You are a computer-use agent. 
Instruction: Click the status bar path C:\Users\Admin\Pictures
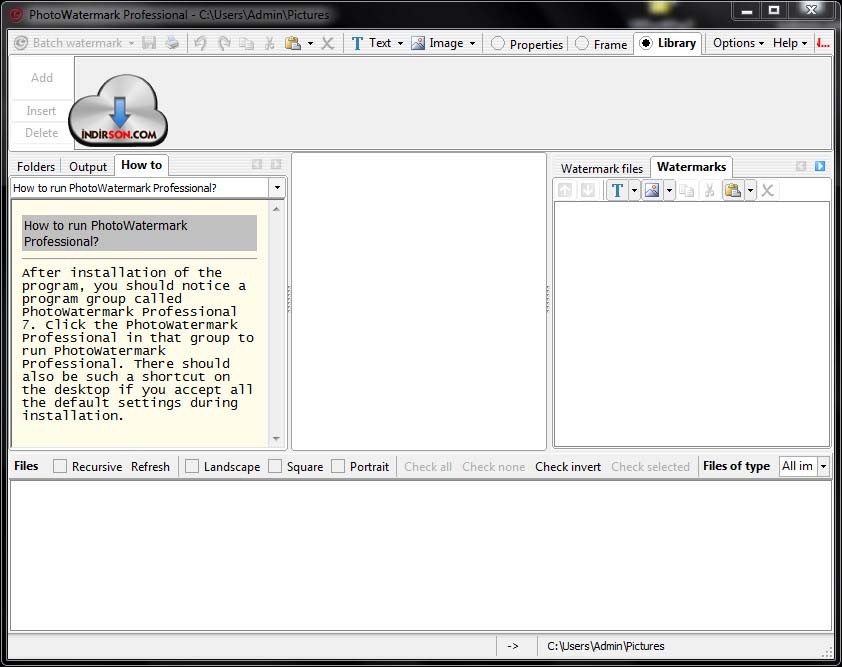[605, 646]
